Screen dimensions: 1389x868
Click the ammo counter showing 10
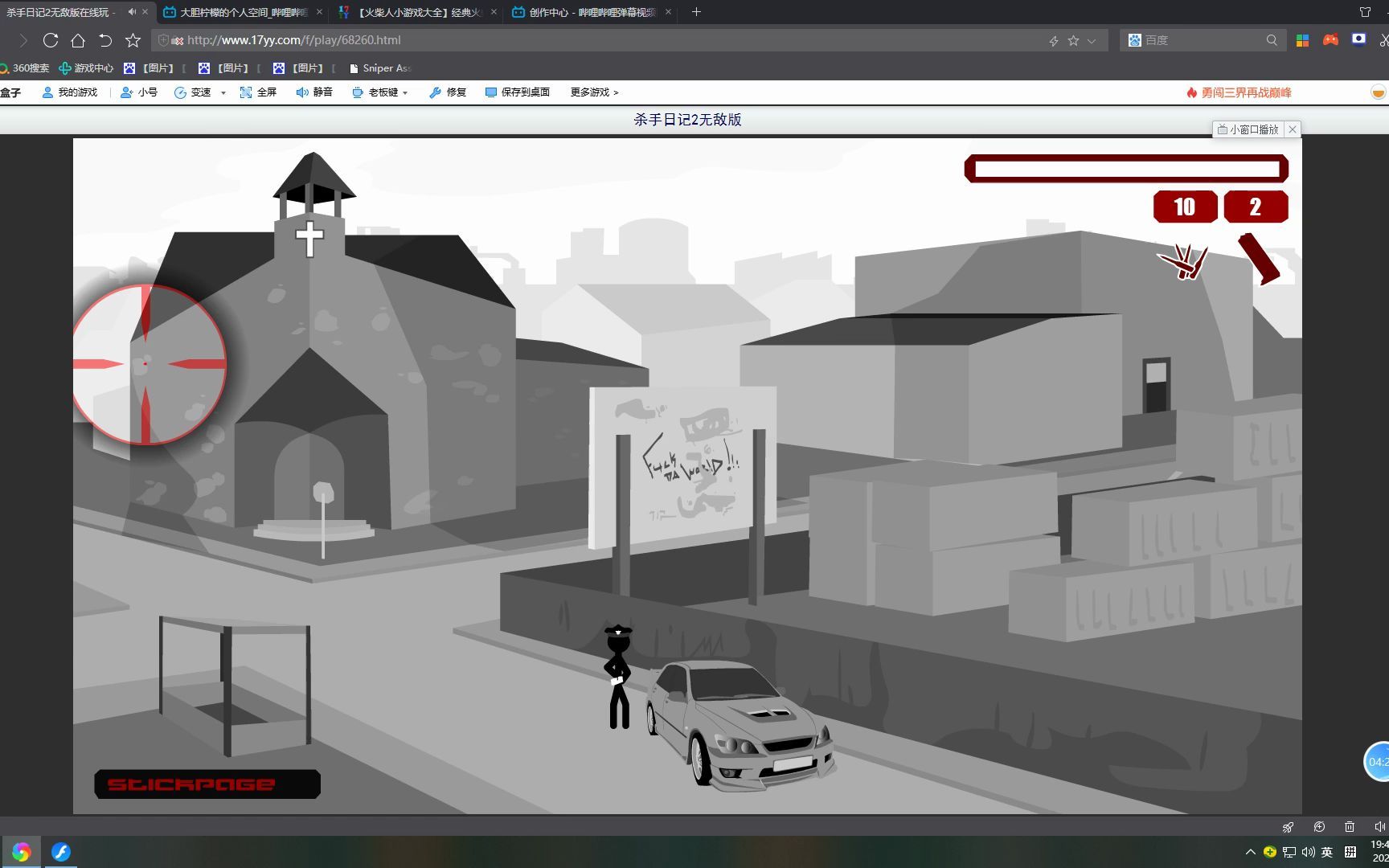(x=1185, y=207)
